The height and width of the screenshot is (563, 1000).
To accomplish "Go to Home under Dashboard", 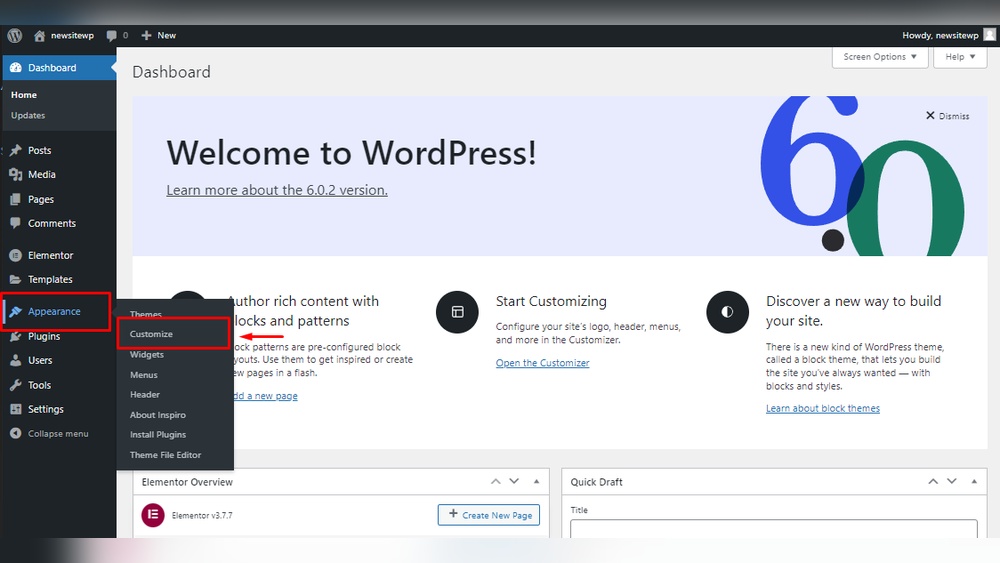I will tap(24, 95).
